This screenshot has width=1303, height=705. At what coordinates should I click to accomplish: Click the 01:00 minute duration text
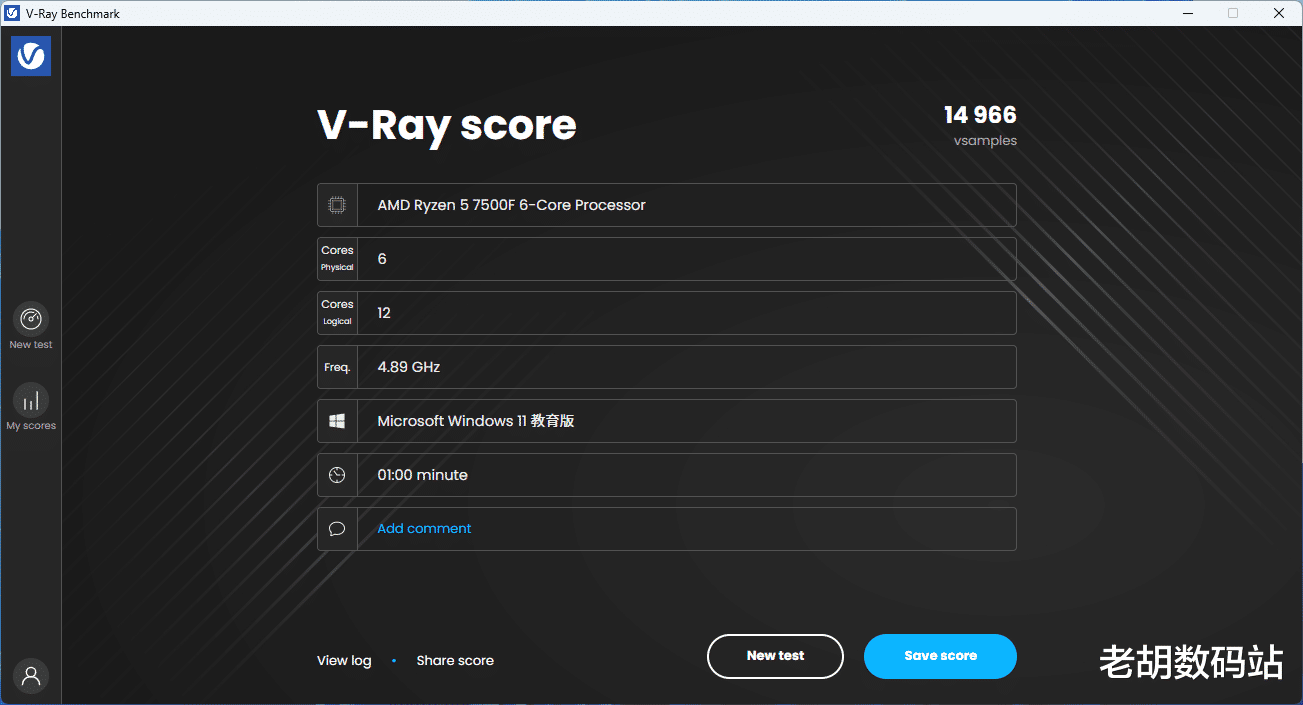pyautogui.click(x=422, y=475)
